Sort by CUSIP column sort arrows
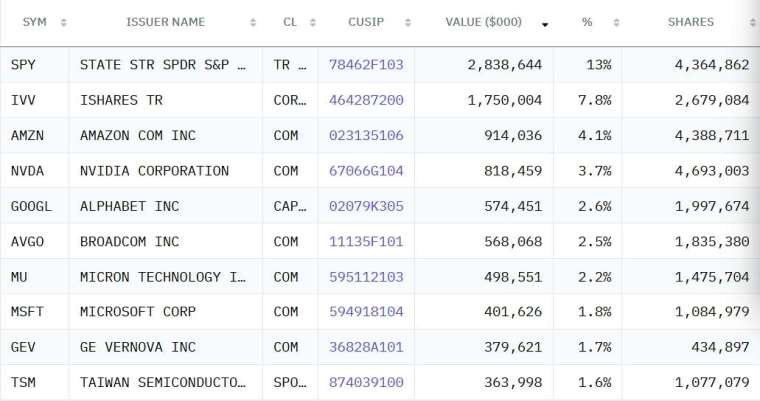This screenshot has height=401, width=760. click(x=408, y=22)
